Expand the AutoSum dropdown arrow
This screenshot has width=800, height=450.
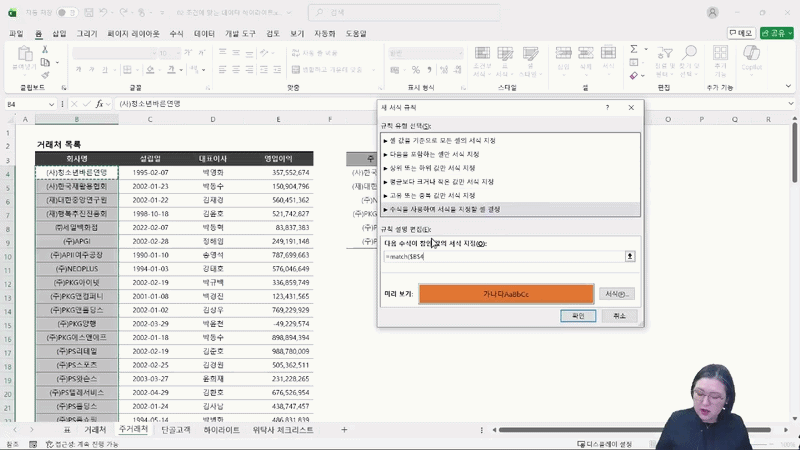point(646,49)
